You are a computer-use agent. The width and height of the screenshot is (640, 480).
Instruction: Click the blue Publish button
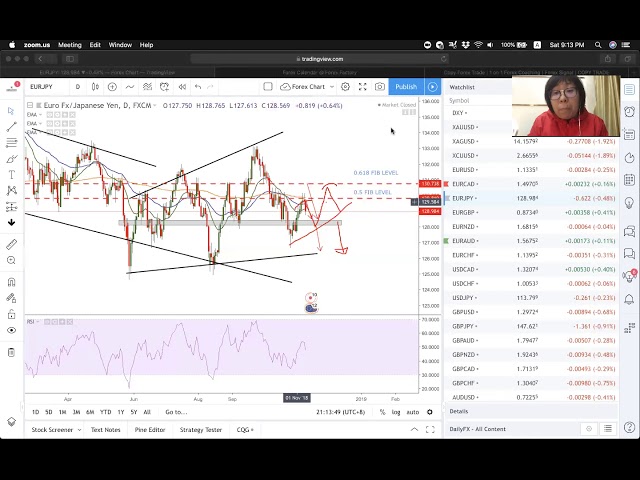coord(405,87)
